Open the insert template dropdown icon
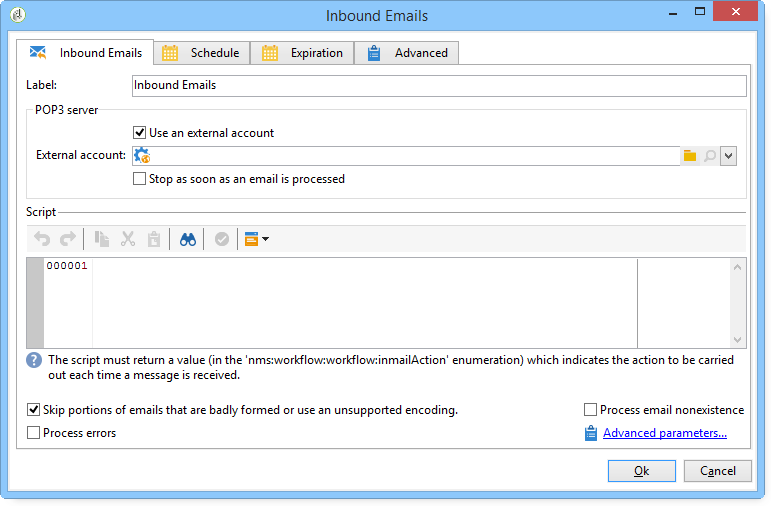This screenshot has height=506, width=771. pos(256,239)
